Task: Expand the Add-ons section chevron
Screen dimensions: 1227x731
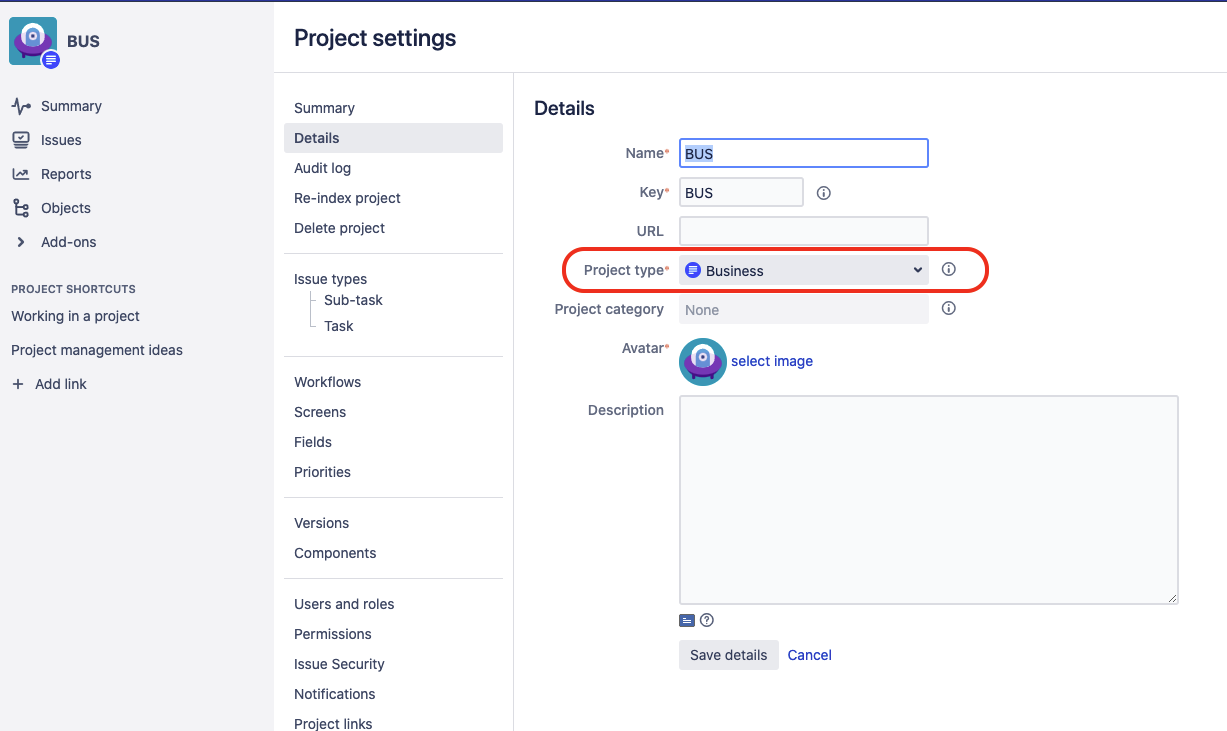Action: (x=20, y=242)
